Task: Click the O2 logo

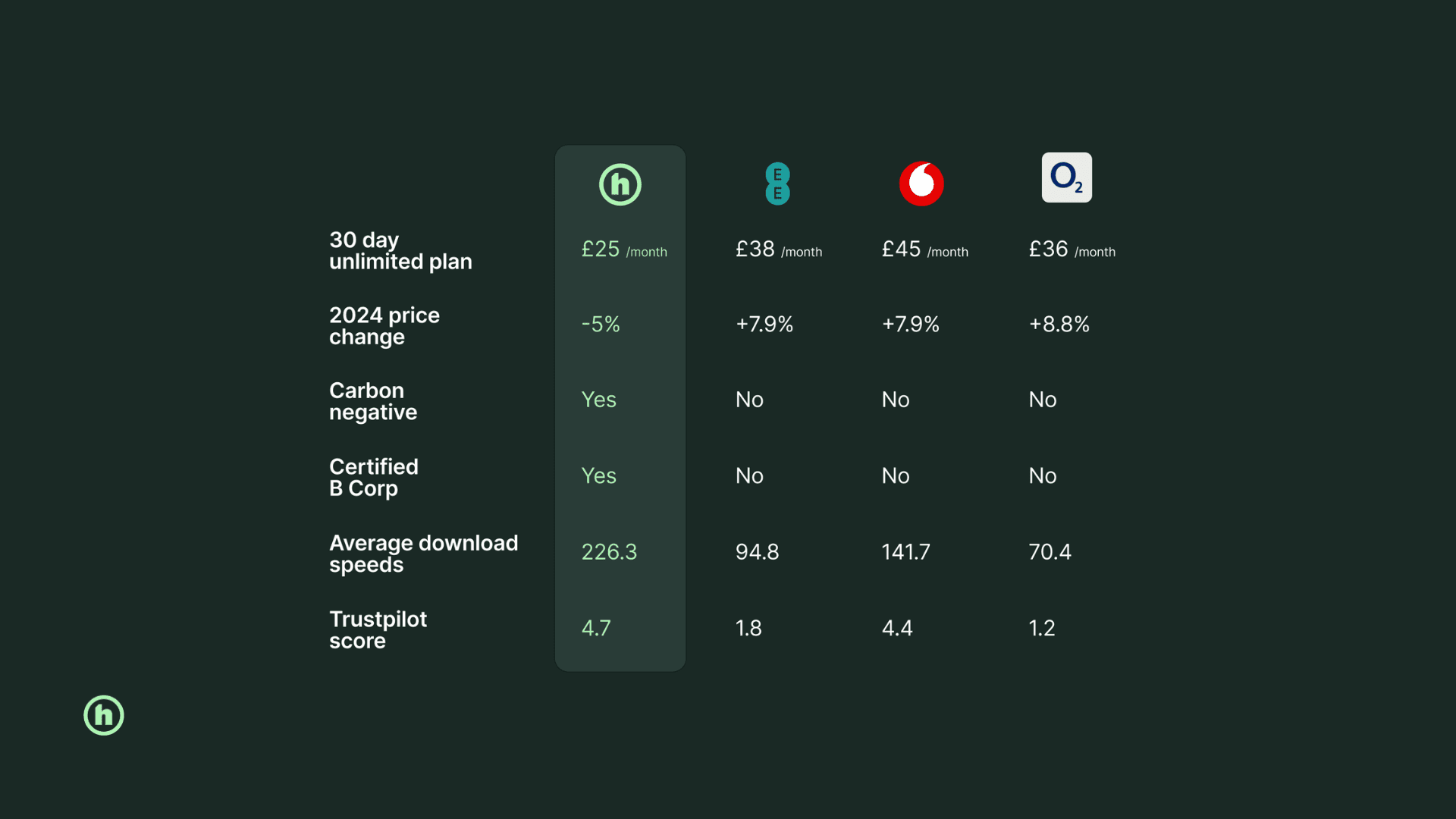Action: pyautogui.click(x=1066, y=177)
